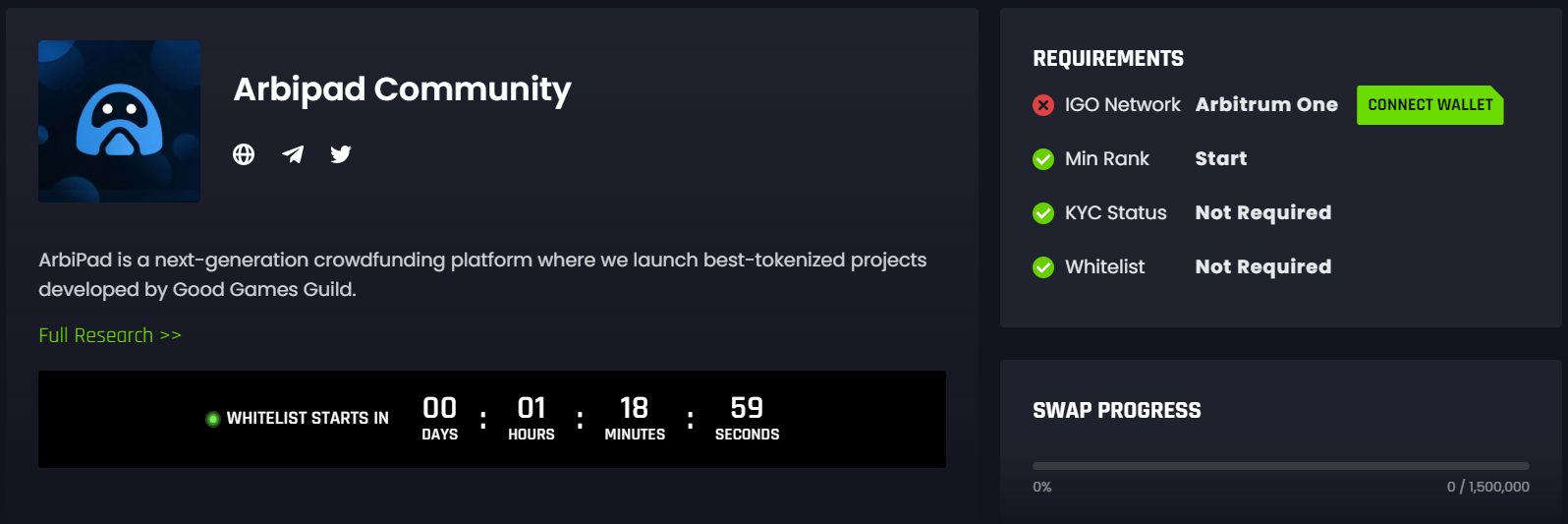Click the red IGO Network status icon
1568x524 pixels.
pos(1043,105)
